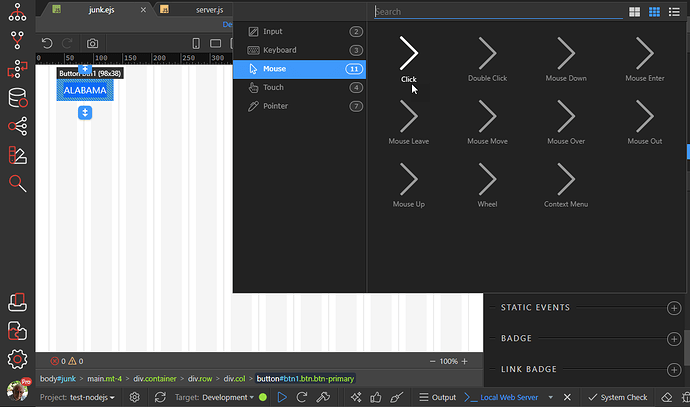690x407 pixels.
Task: Switch to tablet landscape viewport
Action: click(215, 43)
